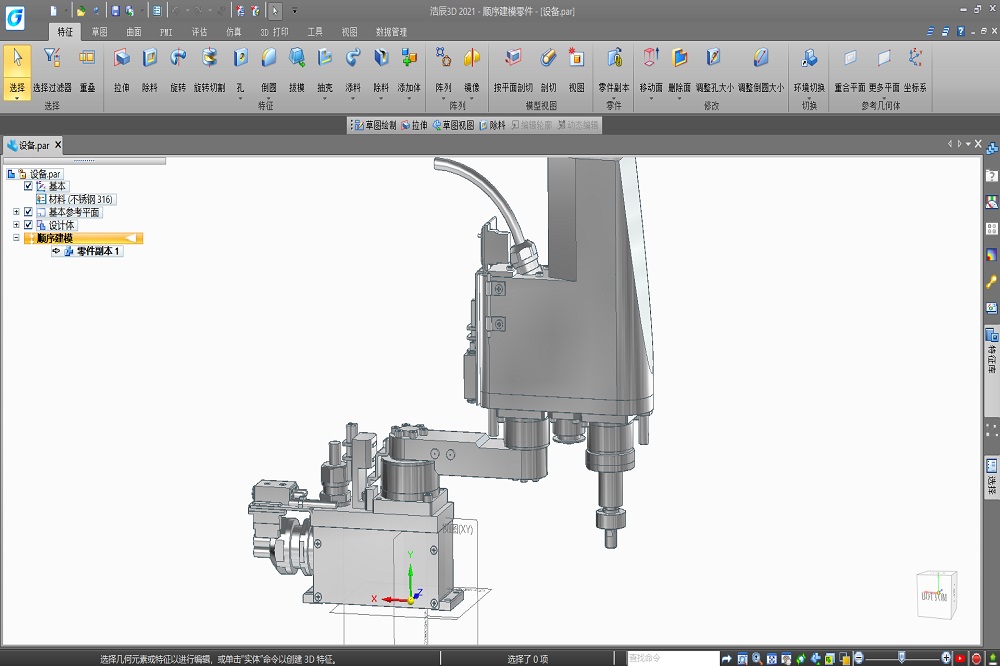The height and width of the screenshot is (666, 1000).
Task: Toggle the 设计体 checkbox
Action: tap(29, 225)
